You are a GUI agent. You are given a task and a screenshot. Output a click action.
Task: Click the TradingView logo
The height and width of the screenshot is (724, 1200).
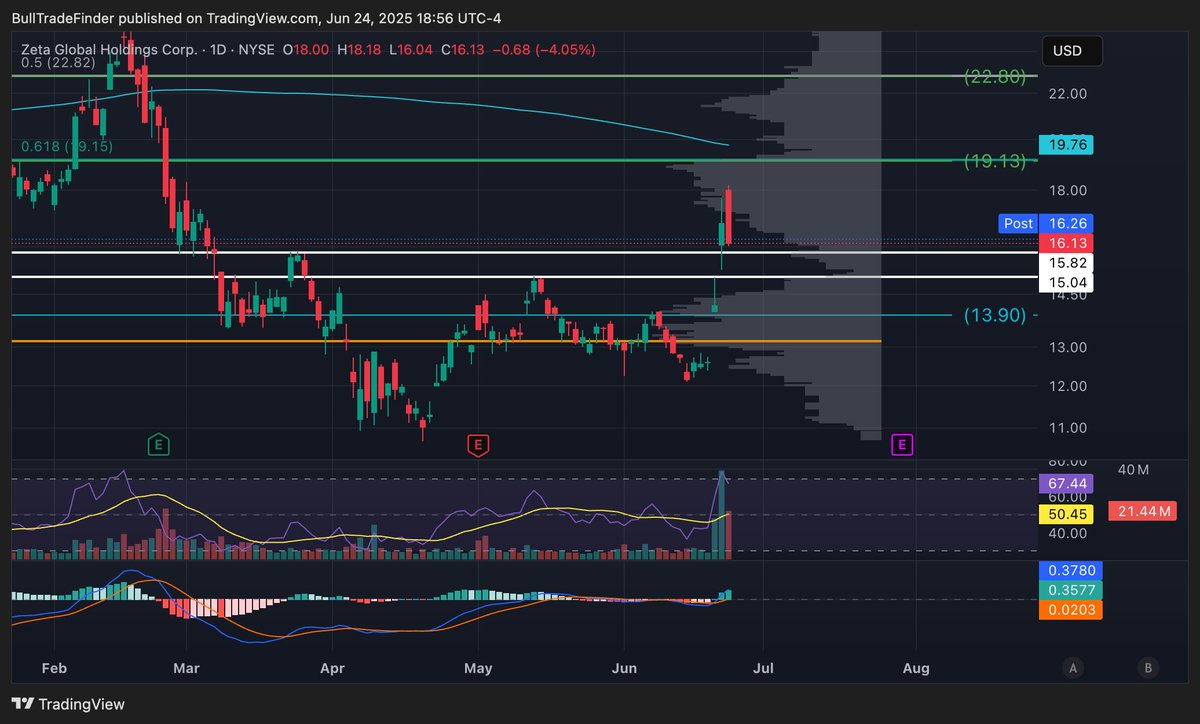[68, 704]
